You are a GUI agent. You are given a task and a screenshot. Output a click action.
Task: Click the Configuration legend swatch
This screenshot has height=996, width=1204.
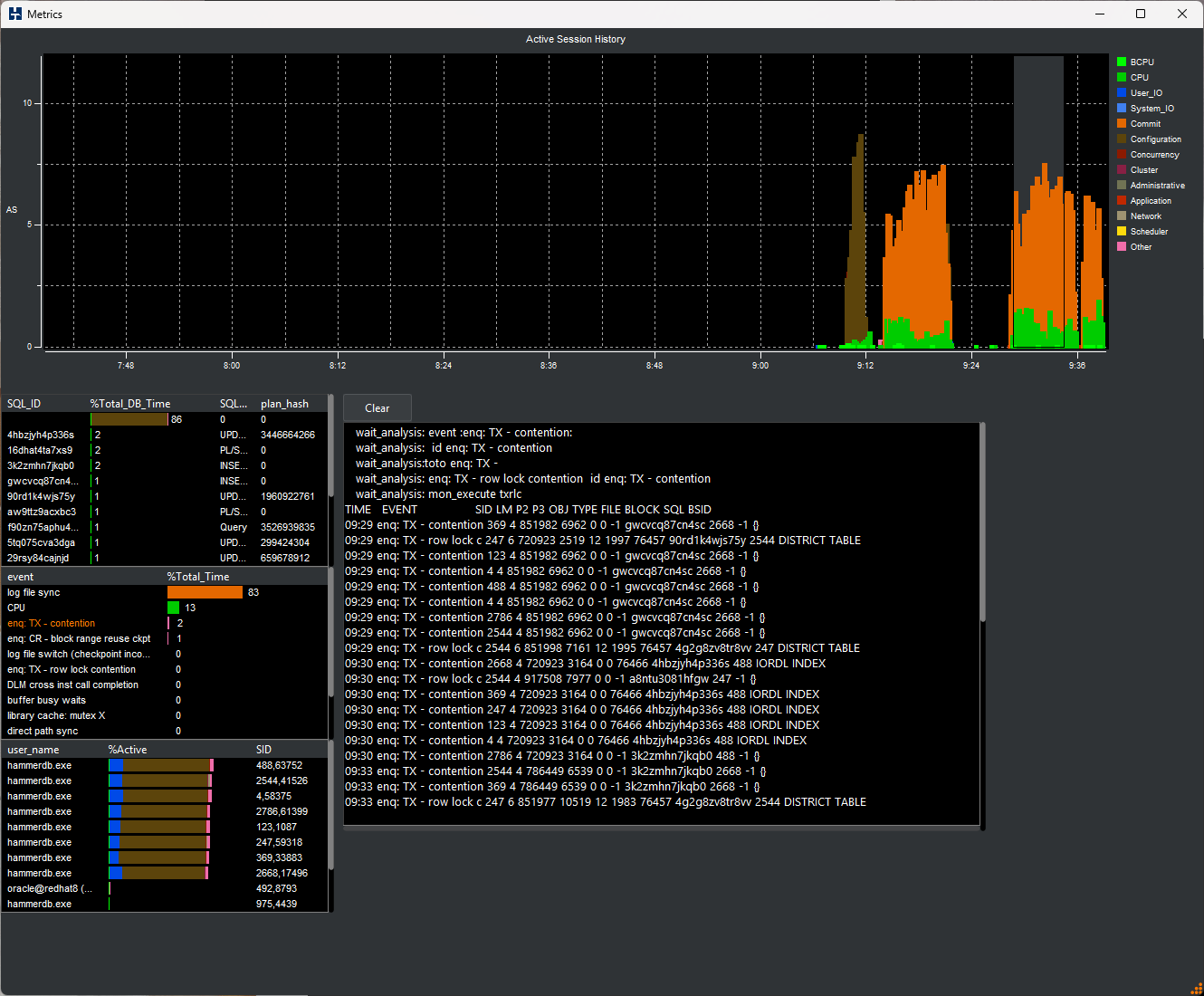1122,139
